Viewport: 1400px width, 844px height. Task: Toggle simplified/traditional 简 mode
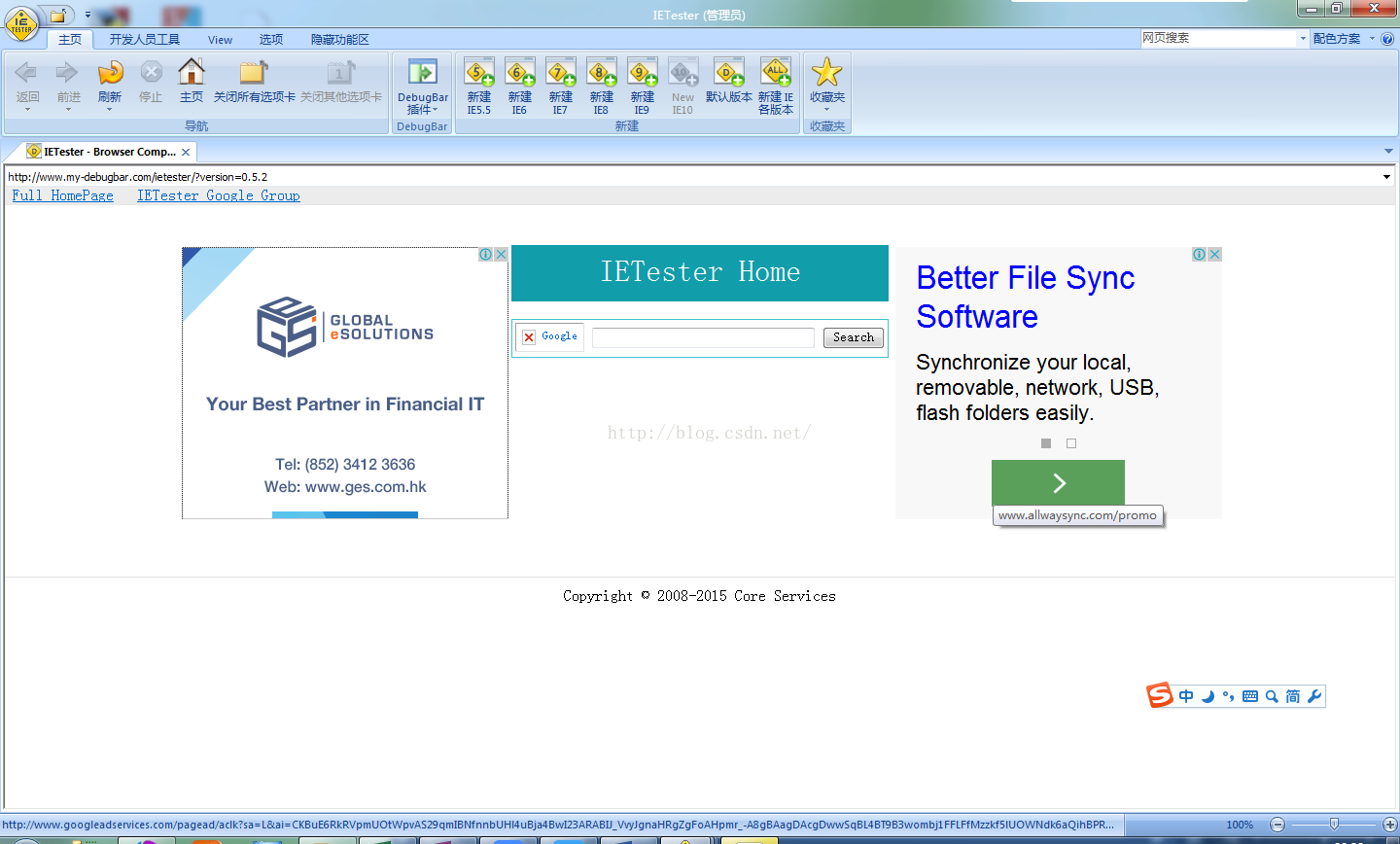(x=1293, y=696)
